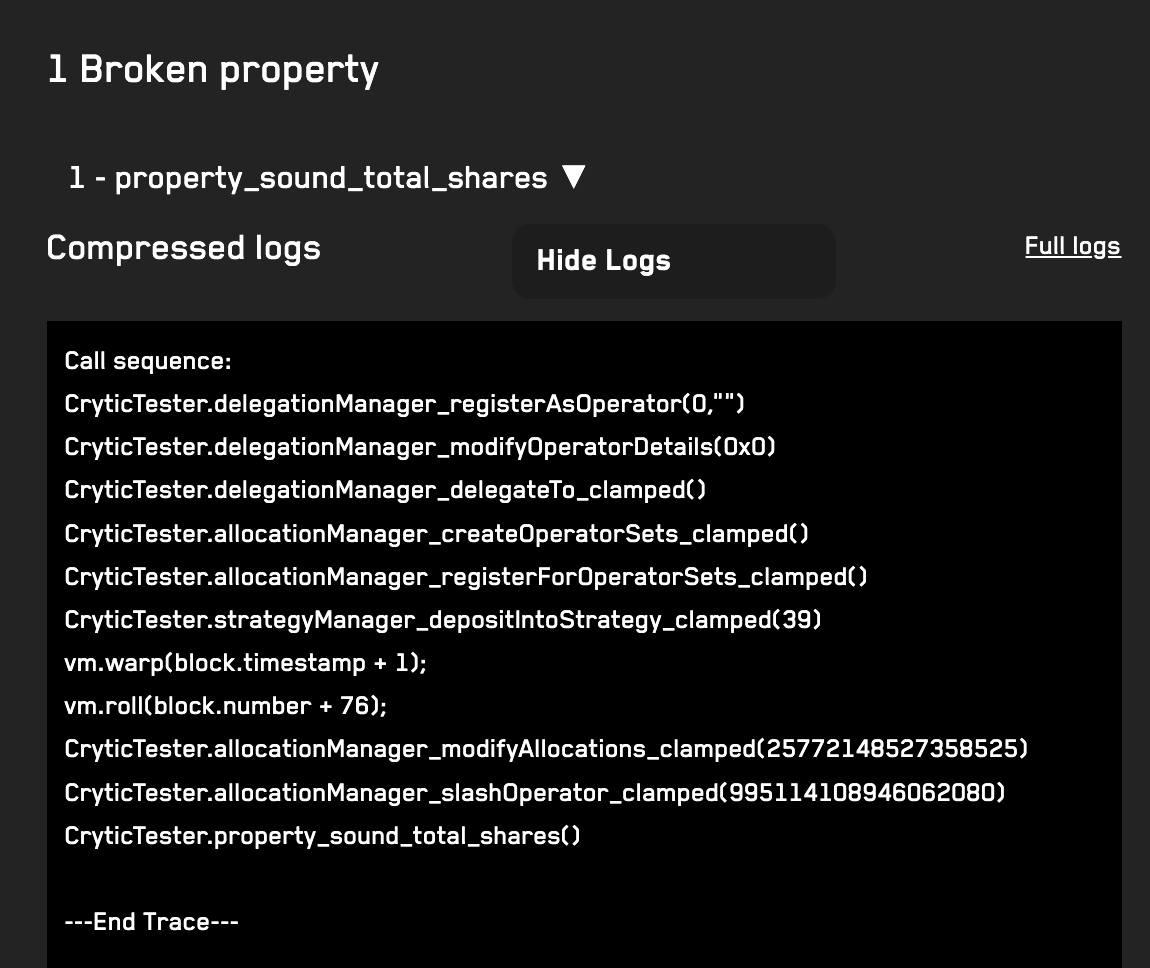
Task: Click the End Trace marker line
Action: click(151, 922)
